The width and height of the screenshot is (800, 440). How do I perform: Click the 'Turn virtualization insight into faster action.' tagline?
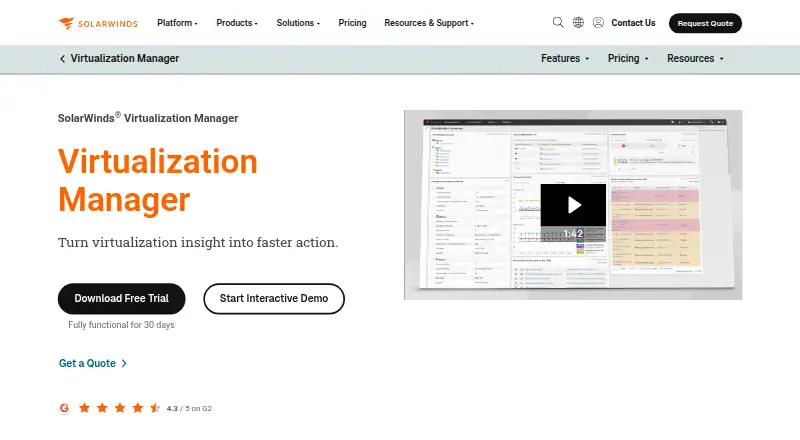pos(198,242)
